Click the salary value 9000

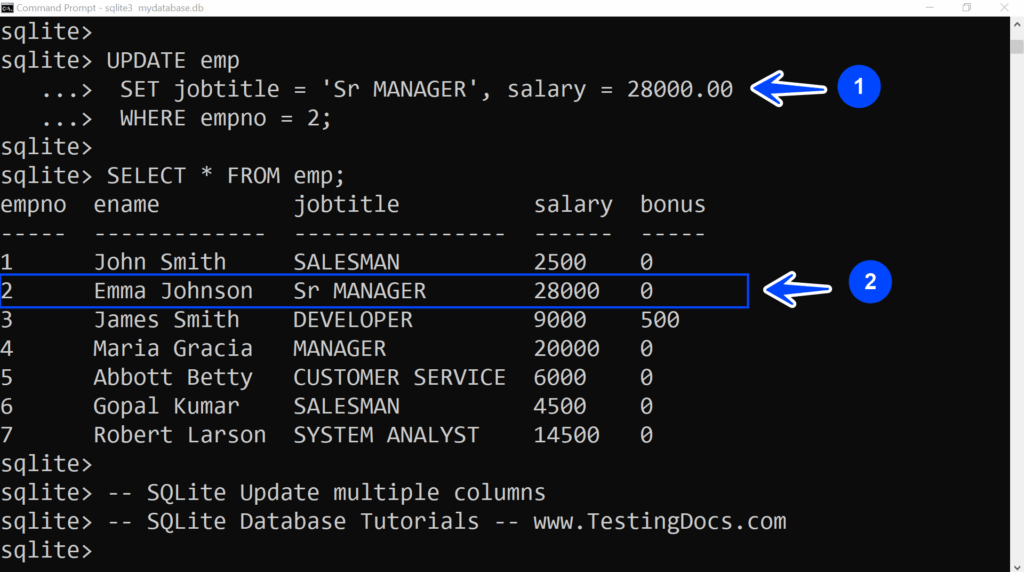click(x=560, y=320)
